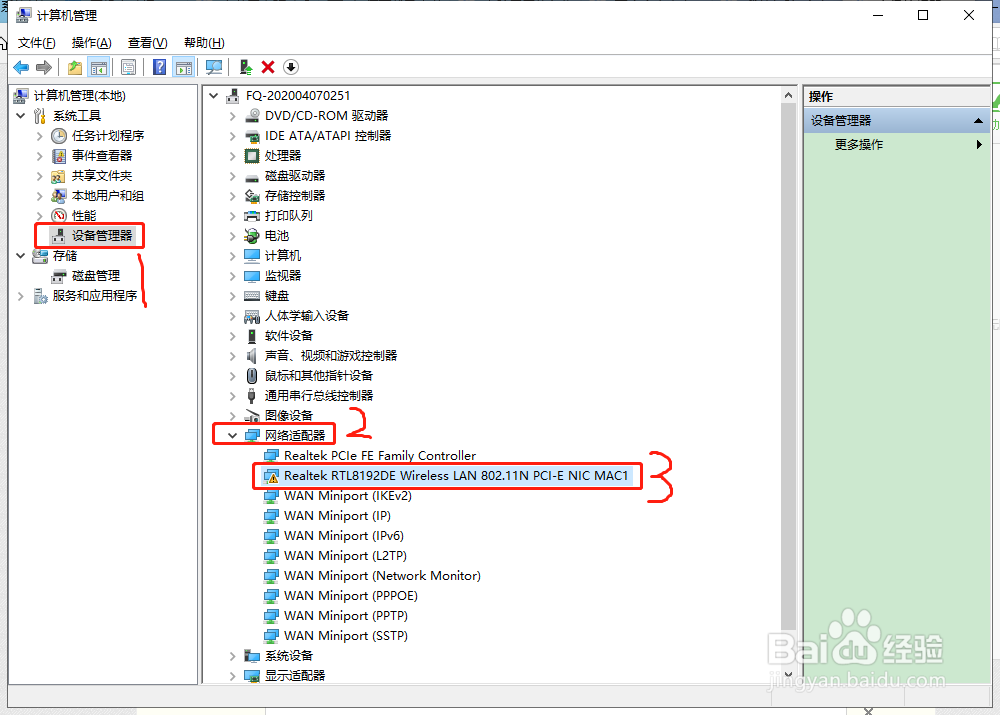The width and height of the screenshot is (1000, 715).
Task: Select WAN Miniport (Network Monitor)
Action: (x=382, y=575)
